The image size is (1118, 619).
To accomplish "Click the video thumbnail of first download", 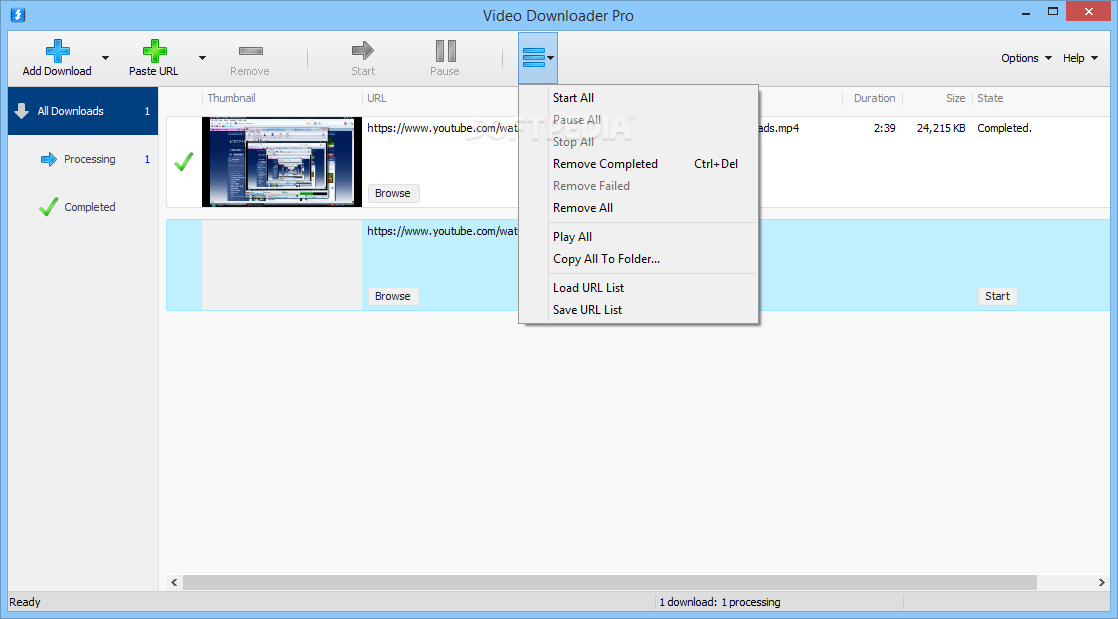I will (282, 162).
